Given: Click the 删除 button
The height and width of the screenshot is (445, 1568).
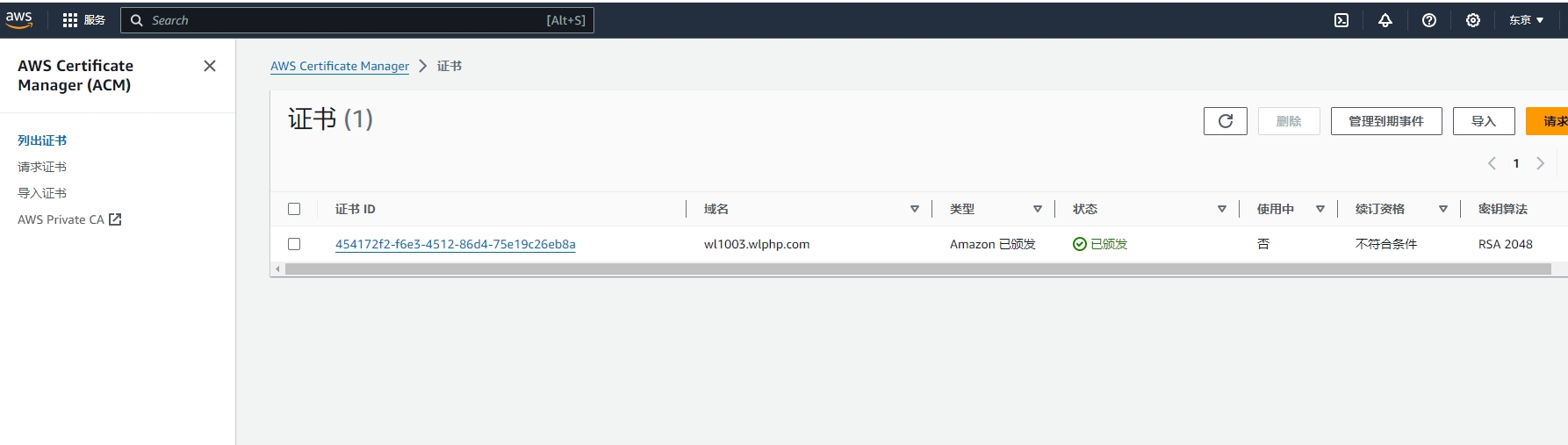Looking at the screenshot, I should tap(1289, 121).
